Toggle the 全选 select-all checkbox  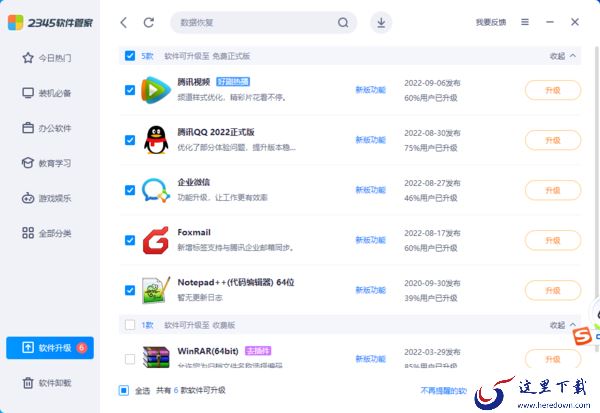(x=124, y=390)
